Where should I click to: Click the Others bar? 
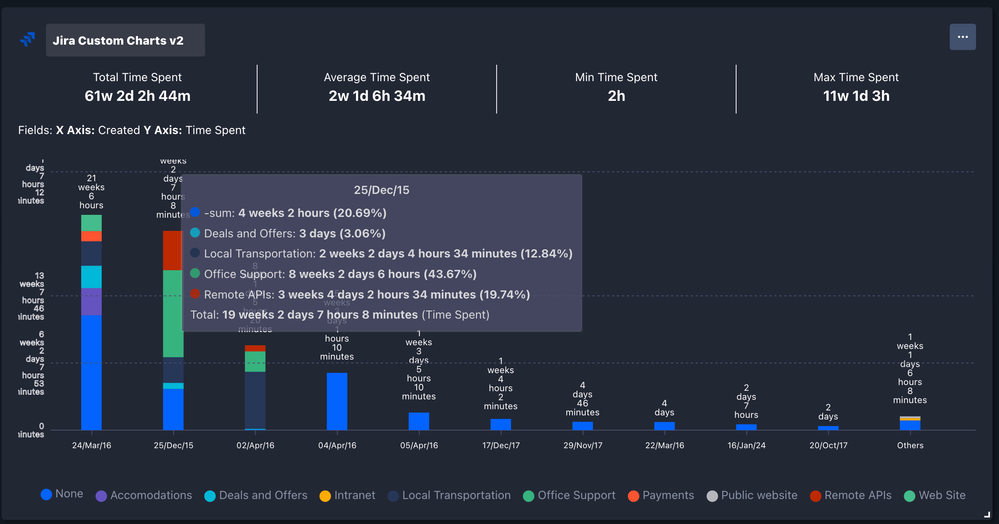910,423
